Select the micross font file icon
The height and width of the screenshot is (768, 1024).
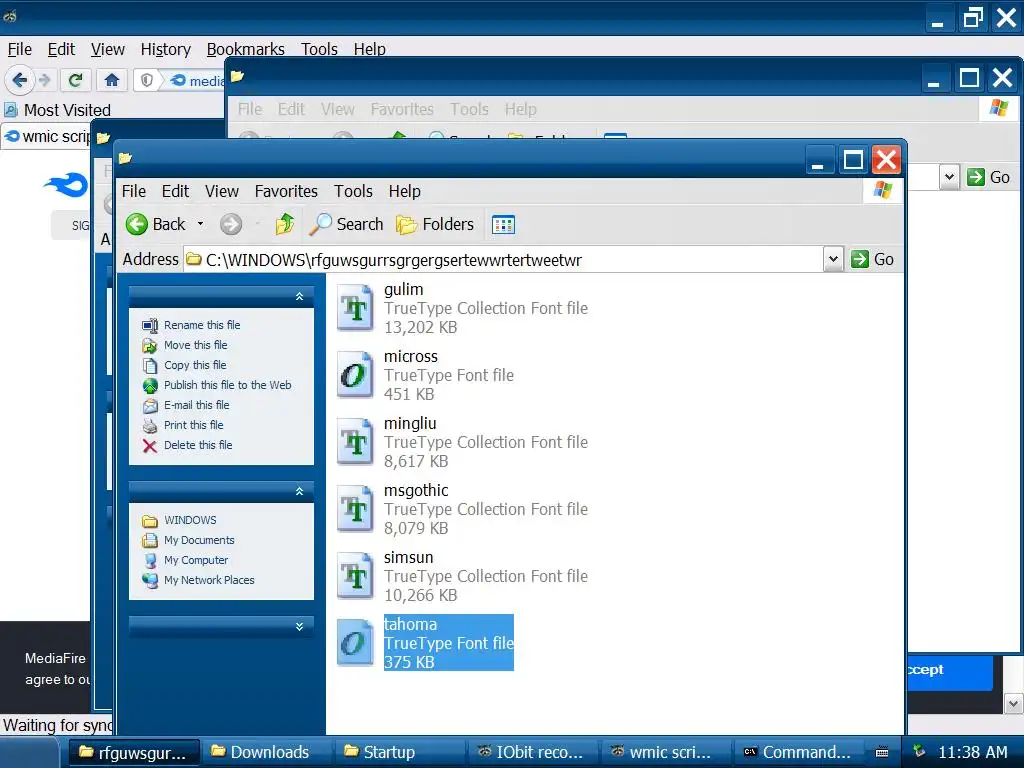coord(355,375)
